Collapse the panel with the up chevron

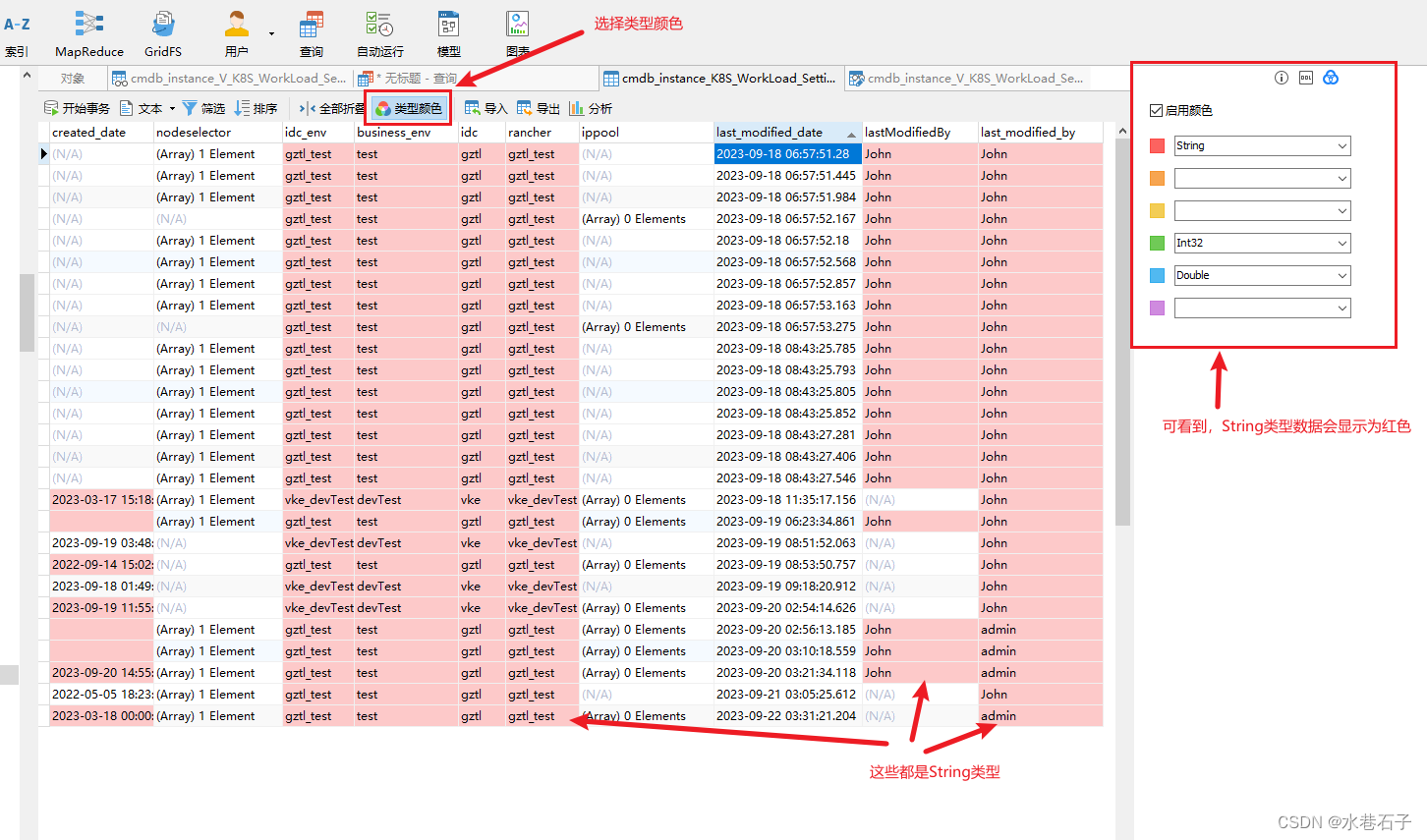coord(27,76)
